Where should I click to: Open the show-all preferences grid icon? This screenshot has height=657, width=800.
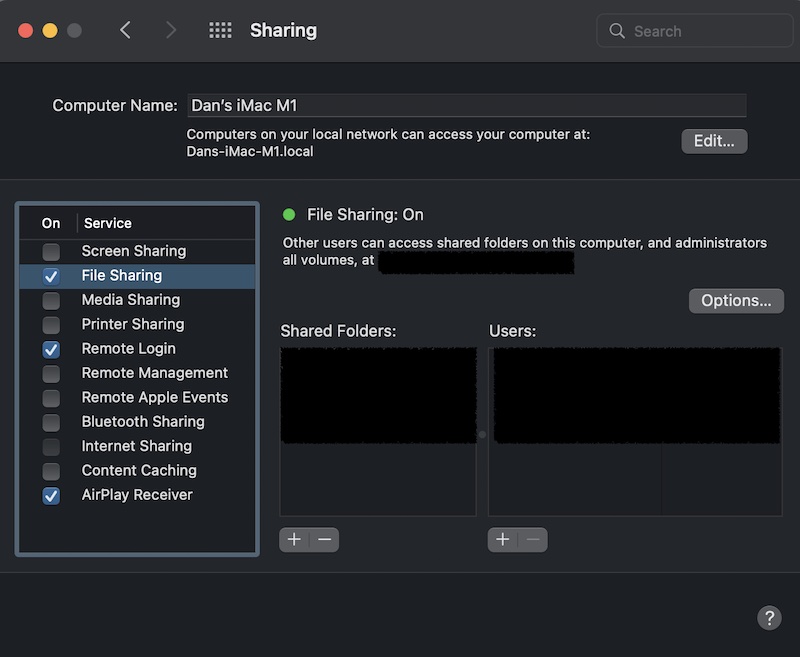220,30
